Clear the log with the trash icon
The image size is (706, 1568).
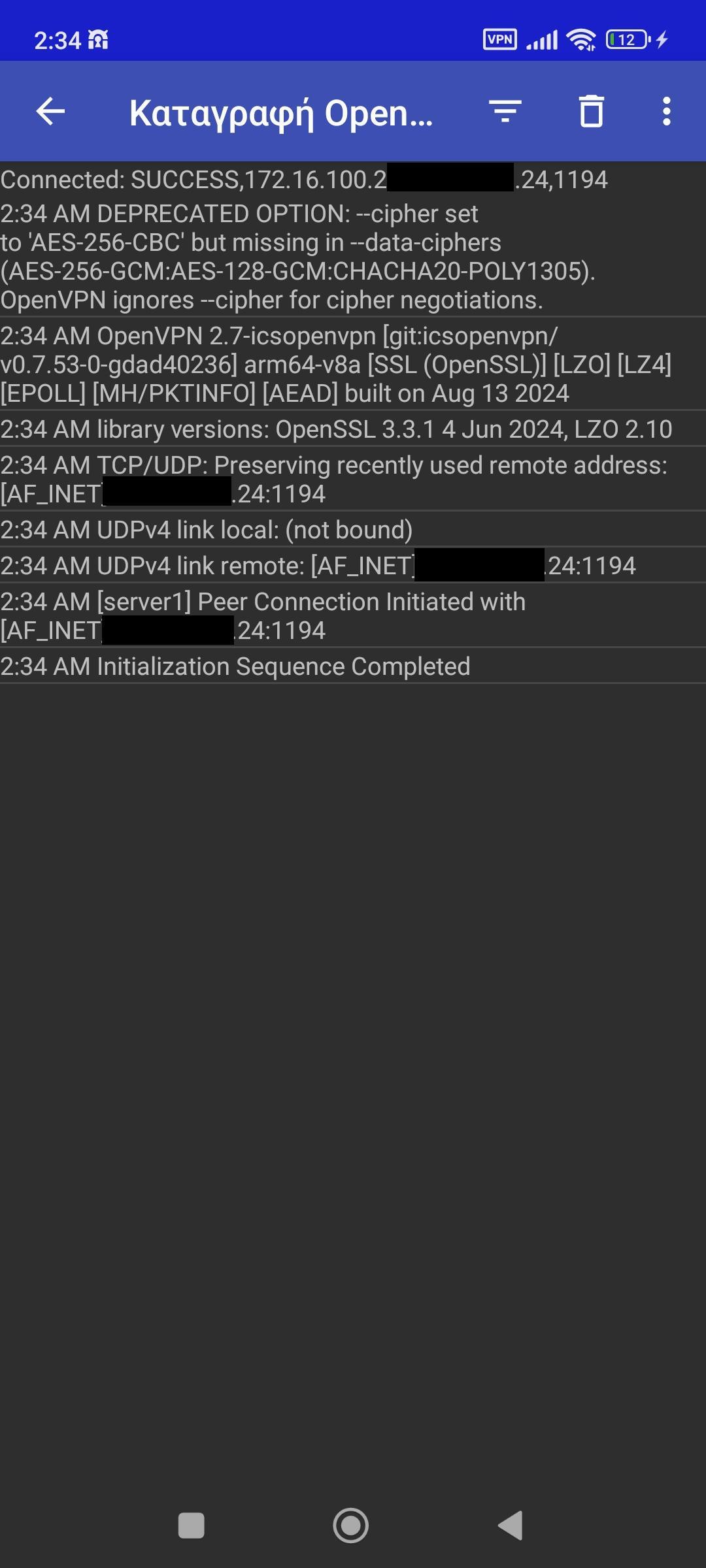coord(592,112)
